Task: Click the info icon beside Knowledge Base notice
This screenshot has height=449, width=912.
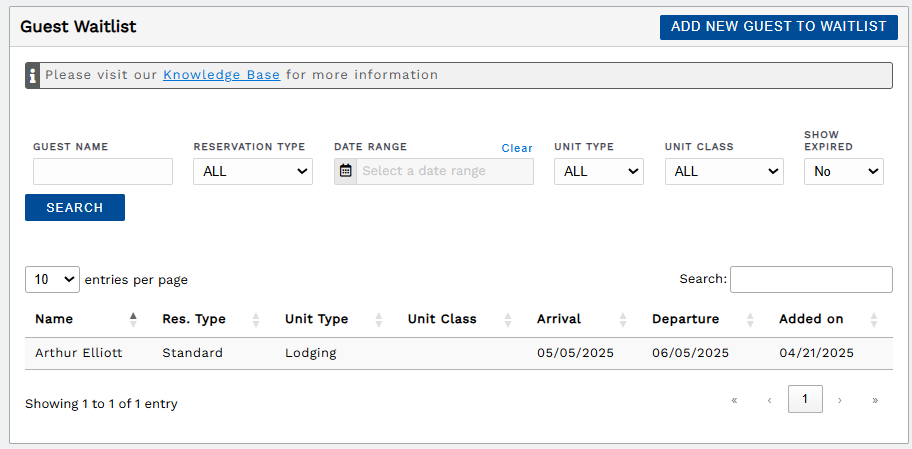Action: (x=33, y=76)
